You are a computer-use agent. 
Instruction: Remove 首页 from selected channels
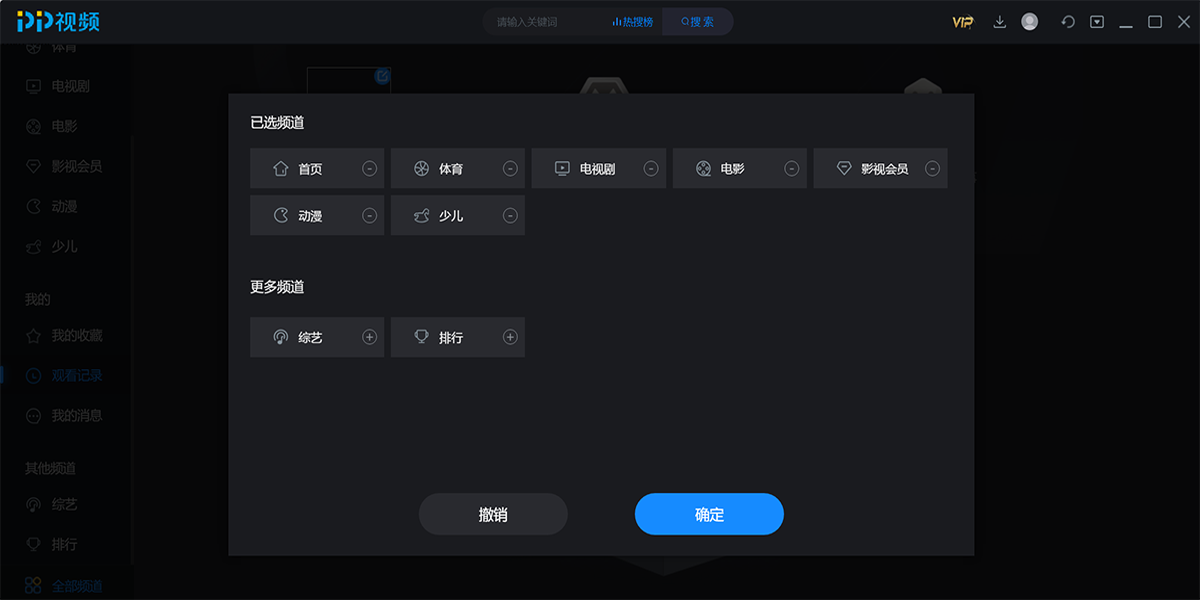tap(369, 169)
